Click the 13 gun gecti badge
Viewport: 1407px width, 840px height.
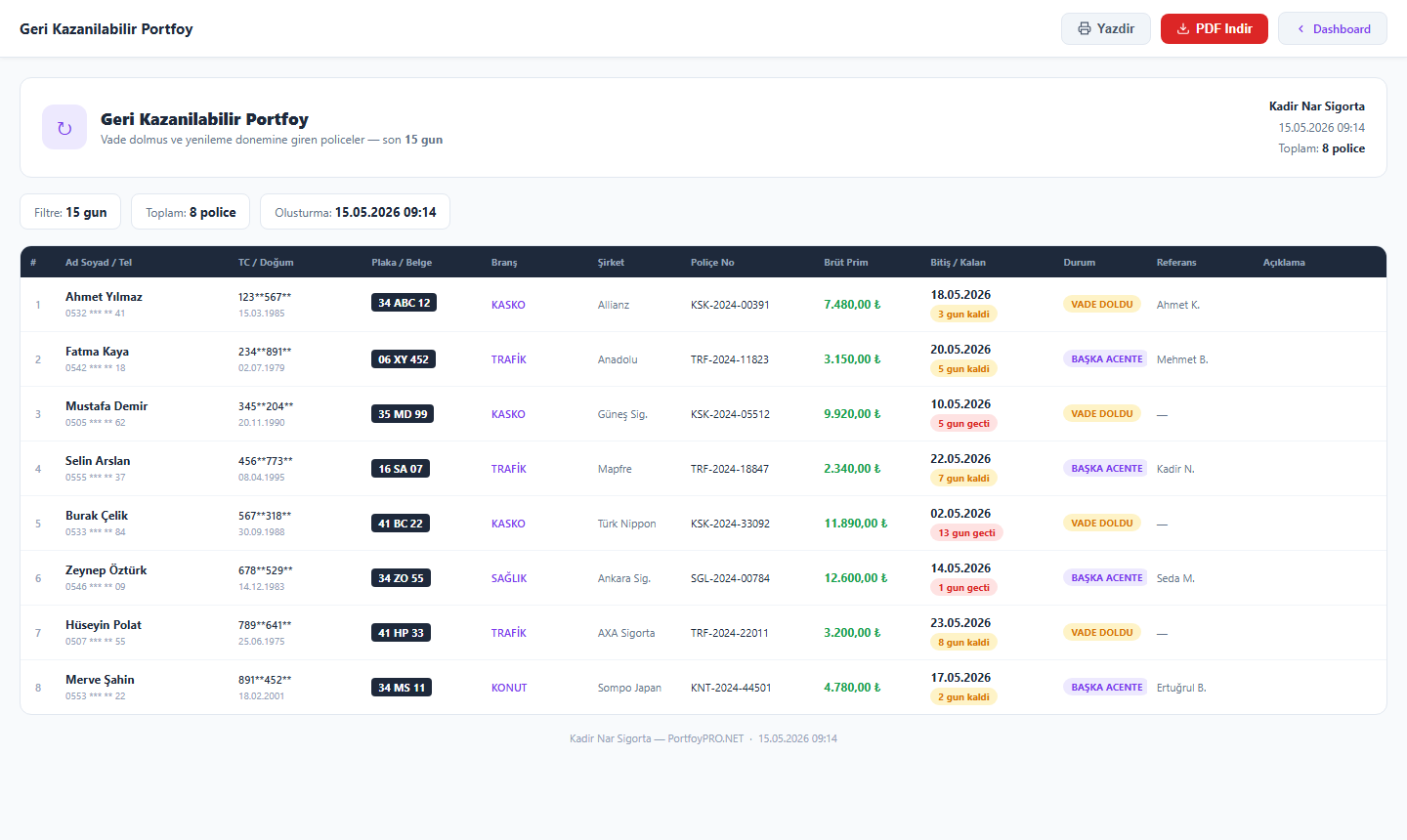pos(966,533)
